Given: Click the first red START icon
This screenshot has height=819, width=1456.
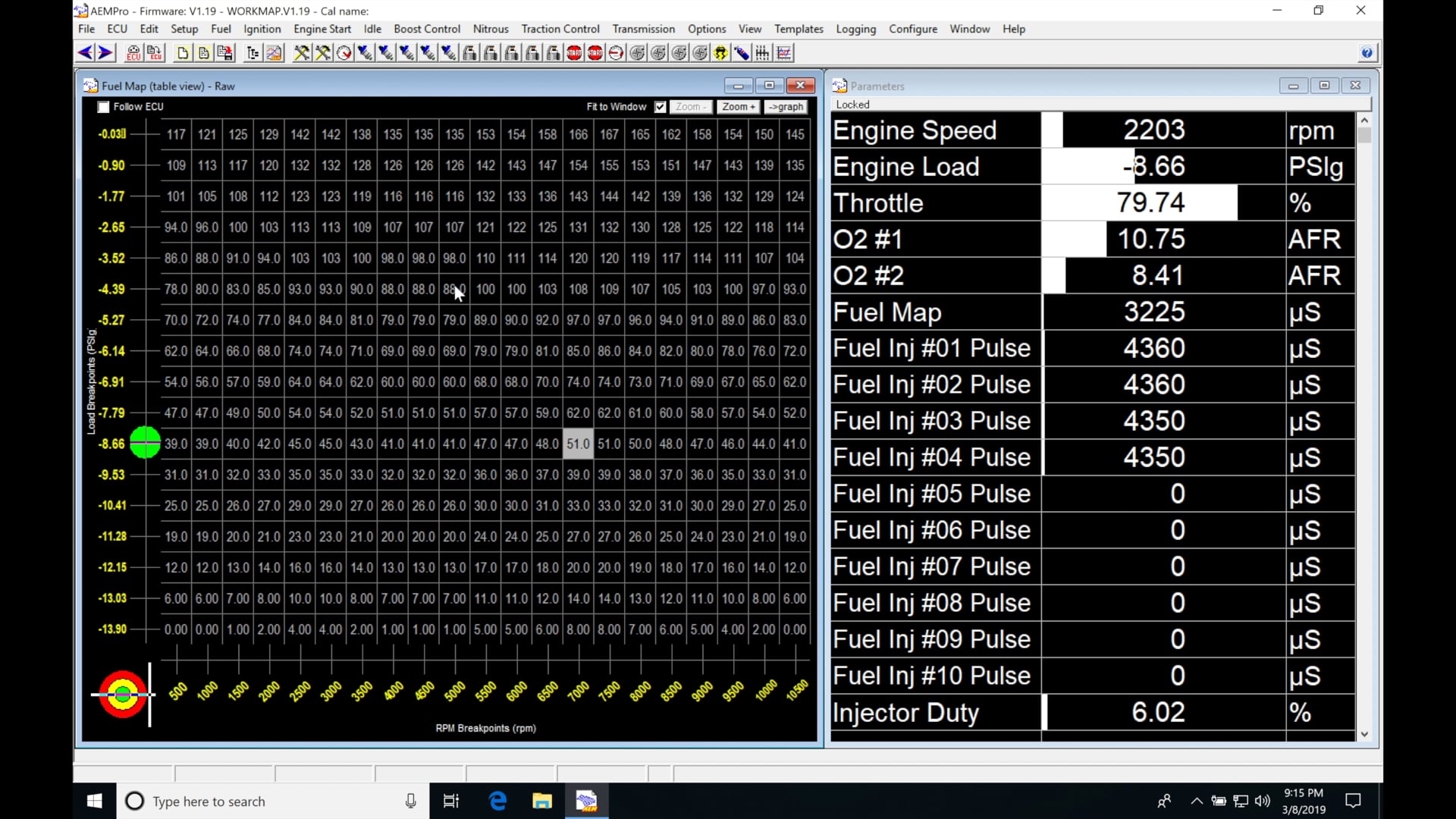Looking at the screenshot, I should (x=574, y=53).
